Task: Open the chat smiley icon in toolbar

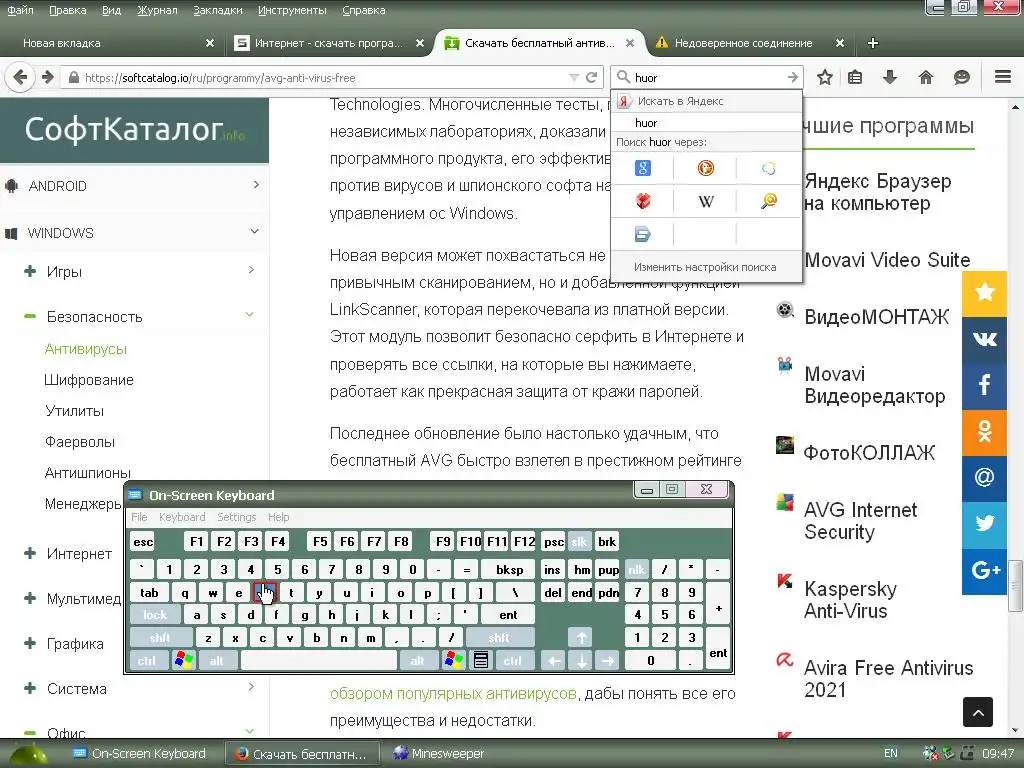Action: pyautogui.click(x=961, y=78)
